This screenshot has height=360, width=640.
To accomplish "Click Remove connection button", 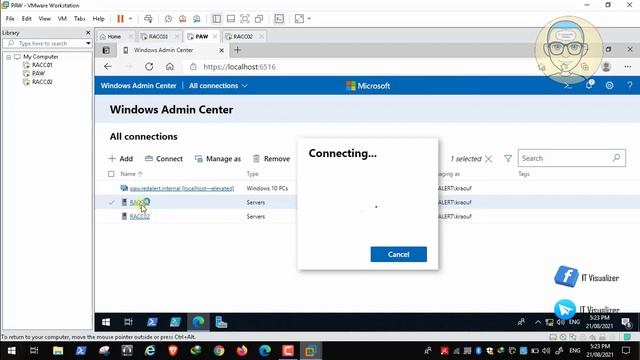I will point(271,159).
